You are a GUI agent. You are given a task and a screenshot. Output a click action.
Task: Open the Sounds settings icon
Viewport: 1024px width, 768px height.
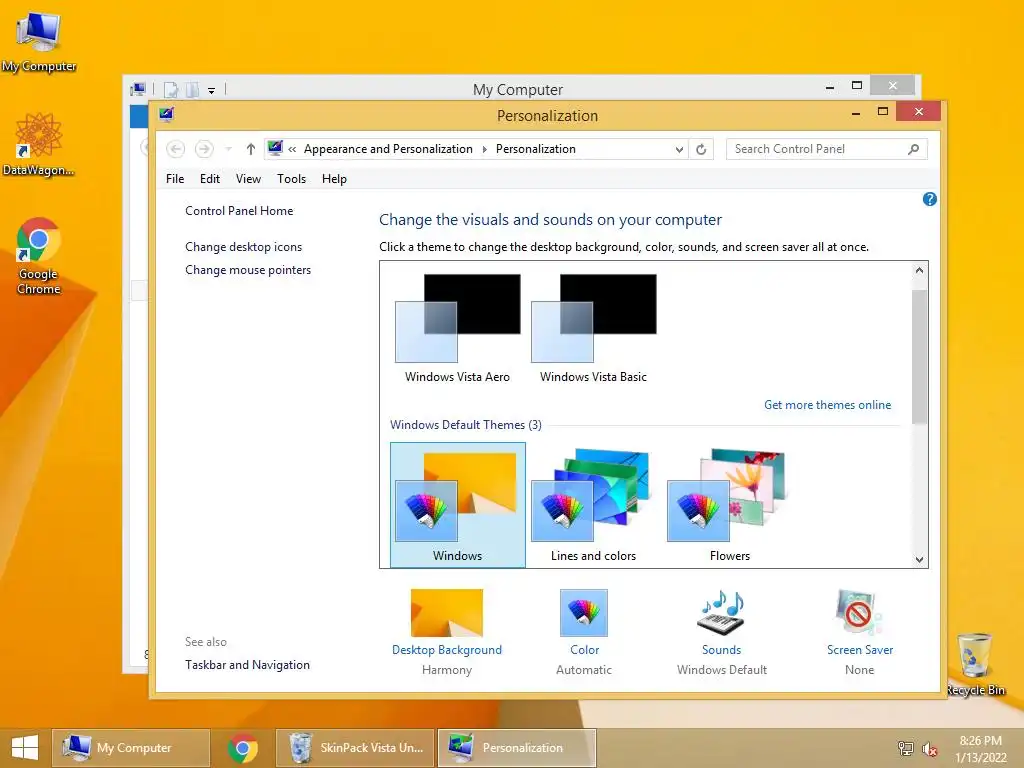tap(721, 613)
